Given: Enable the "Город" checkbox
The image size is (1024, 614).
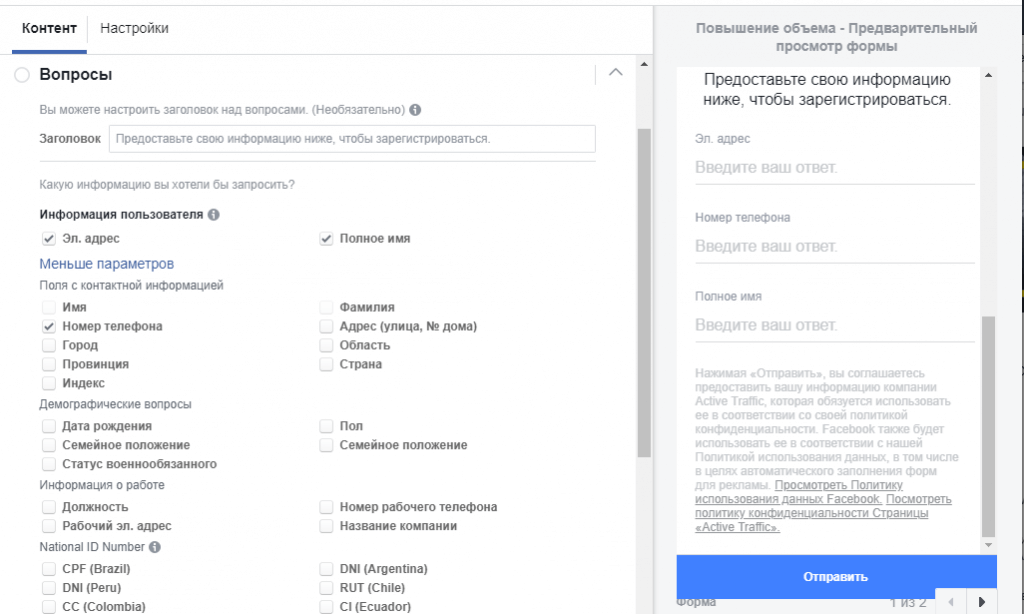Looking at the screenshot, I should click(48, 345).
